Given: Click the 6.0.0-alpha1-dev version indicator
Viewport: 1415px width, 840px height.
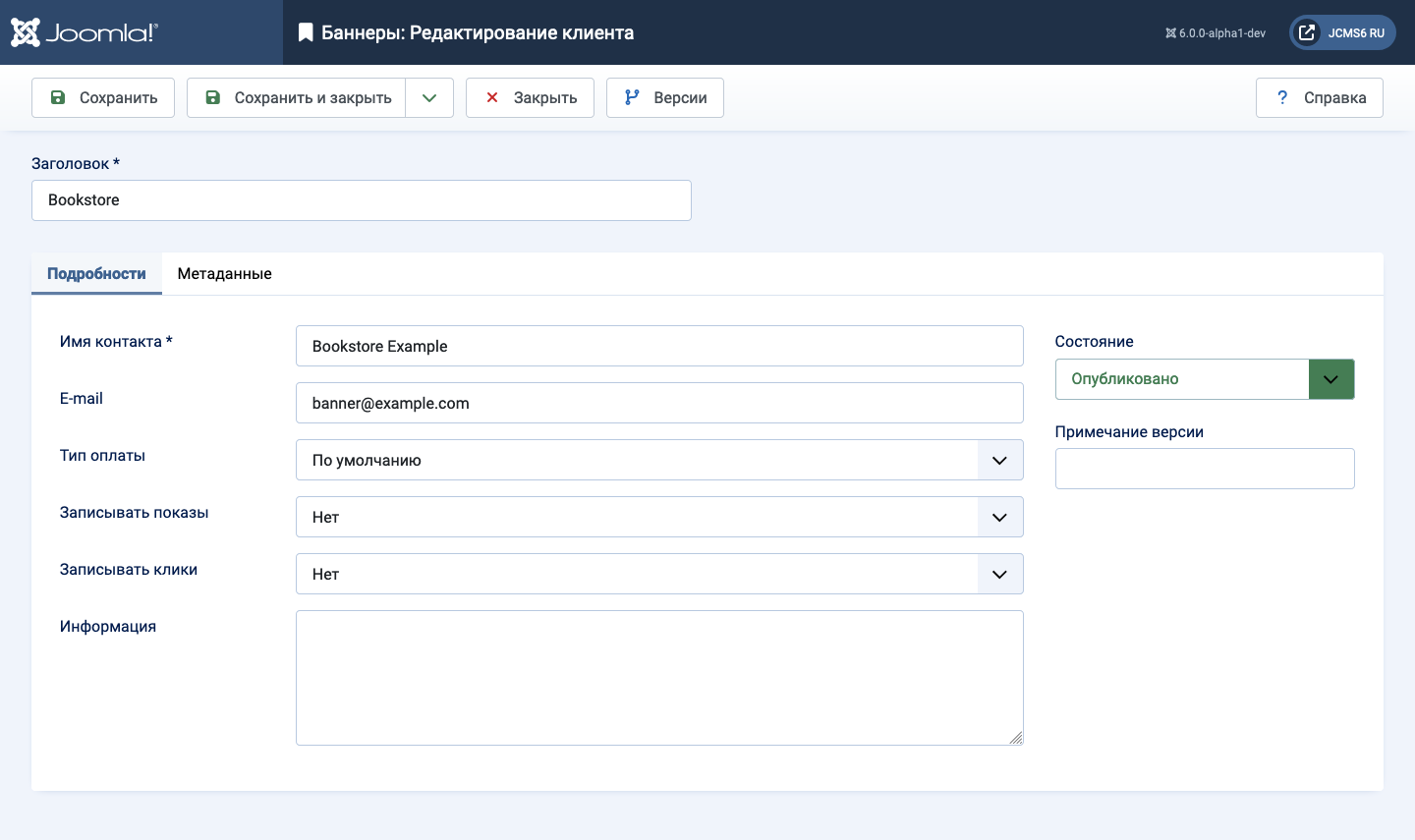Looking at the screenshot, I should click(1216, 33).
